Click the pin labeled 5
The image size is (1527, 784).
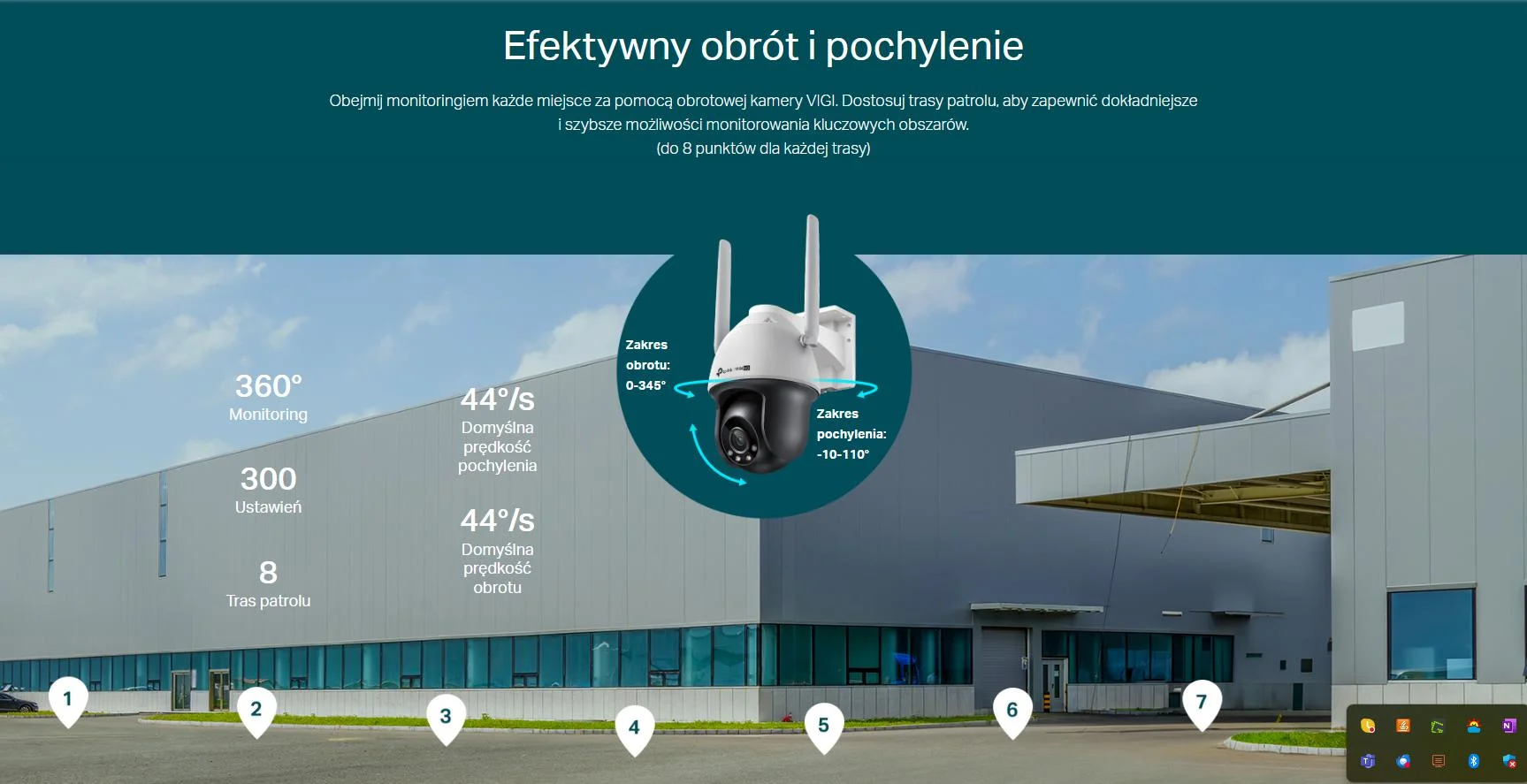tap(823, 726)
